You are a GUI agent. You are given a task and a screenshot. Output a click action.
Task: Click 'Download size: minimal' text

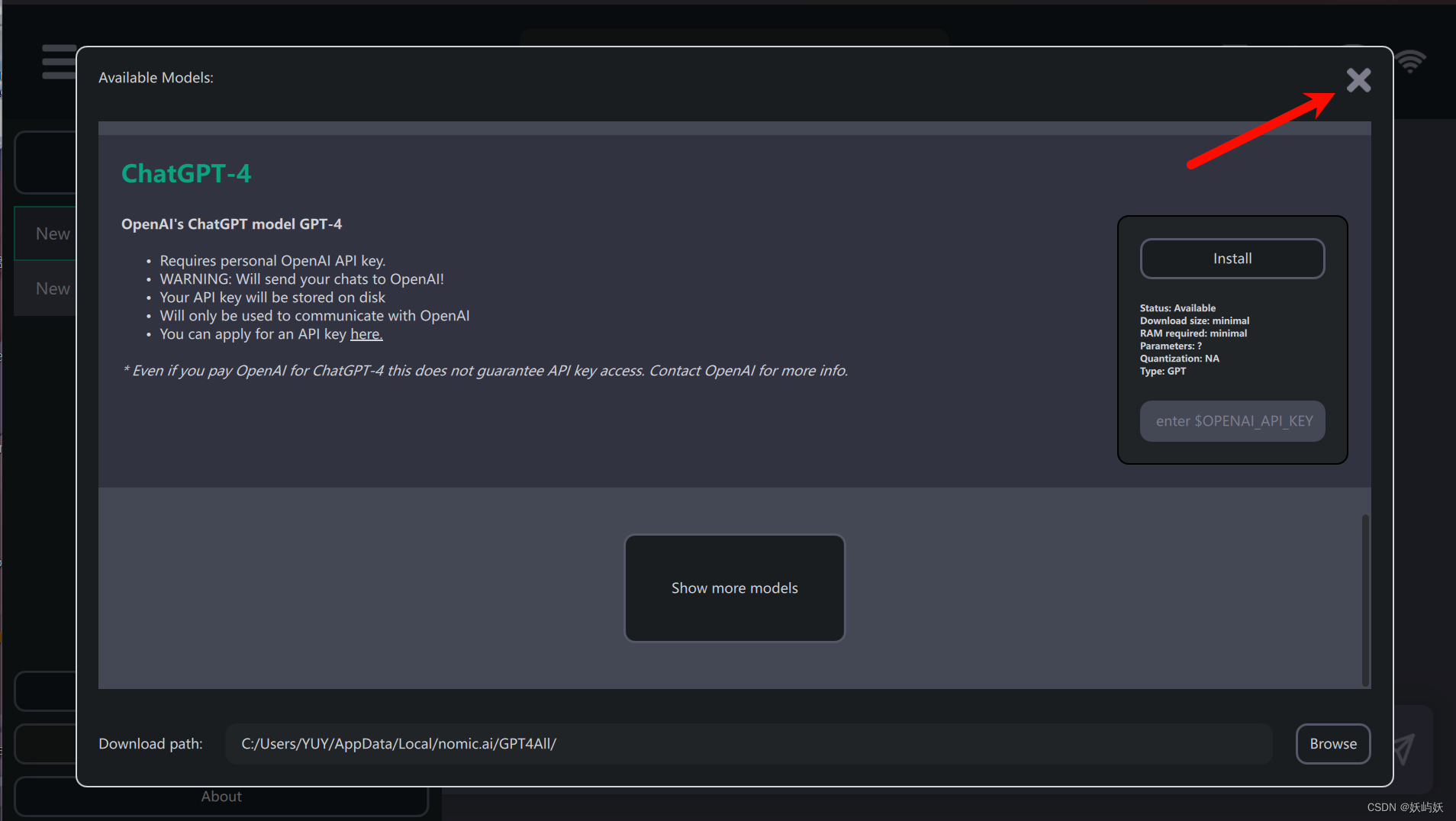(1194, 321)
